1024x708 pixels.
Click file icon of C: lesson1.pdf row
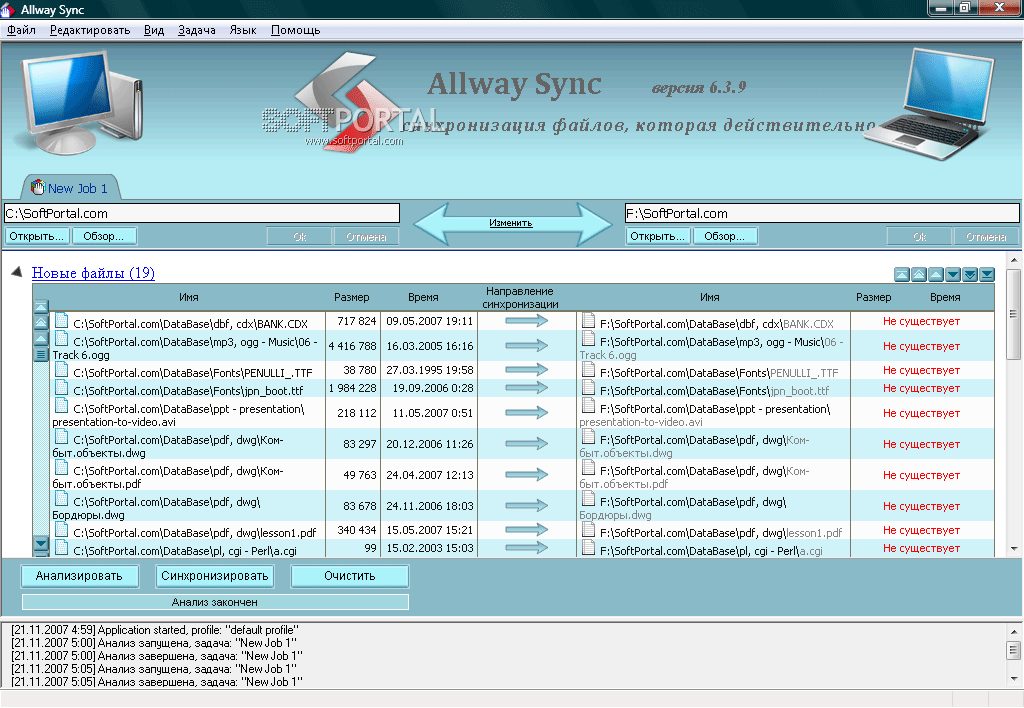tap(61, 529)
